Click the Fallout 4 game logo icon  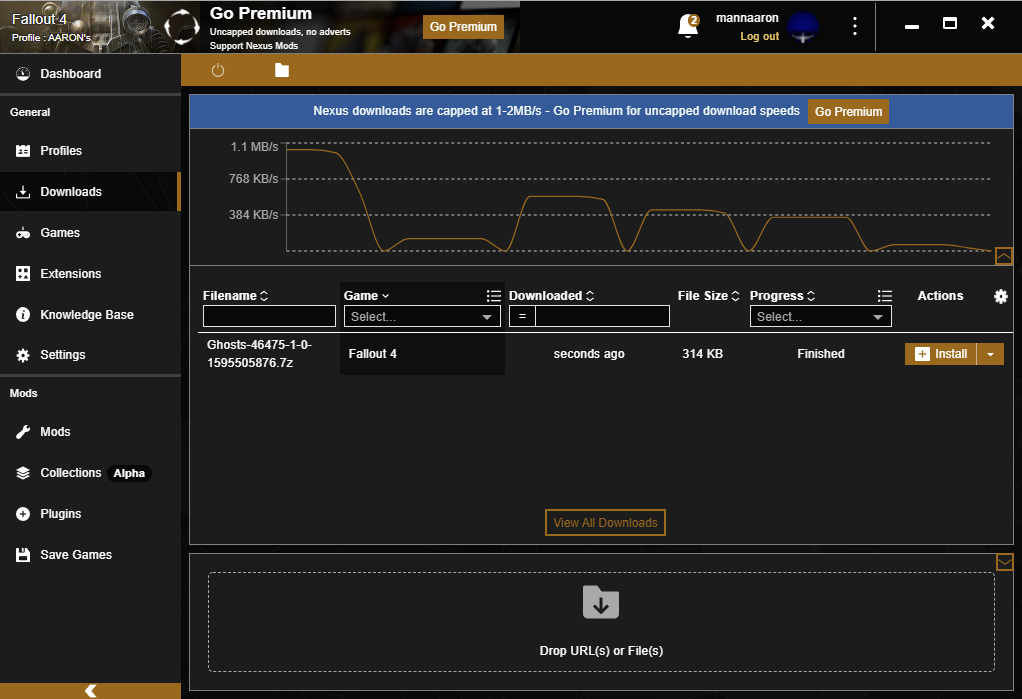pos(181,27)
